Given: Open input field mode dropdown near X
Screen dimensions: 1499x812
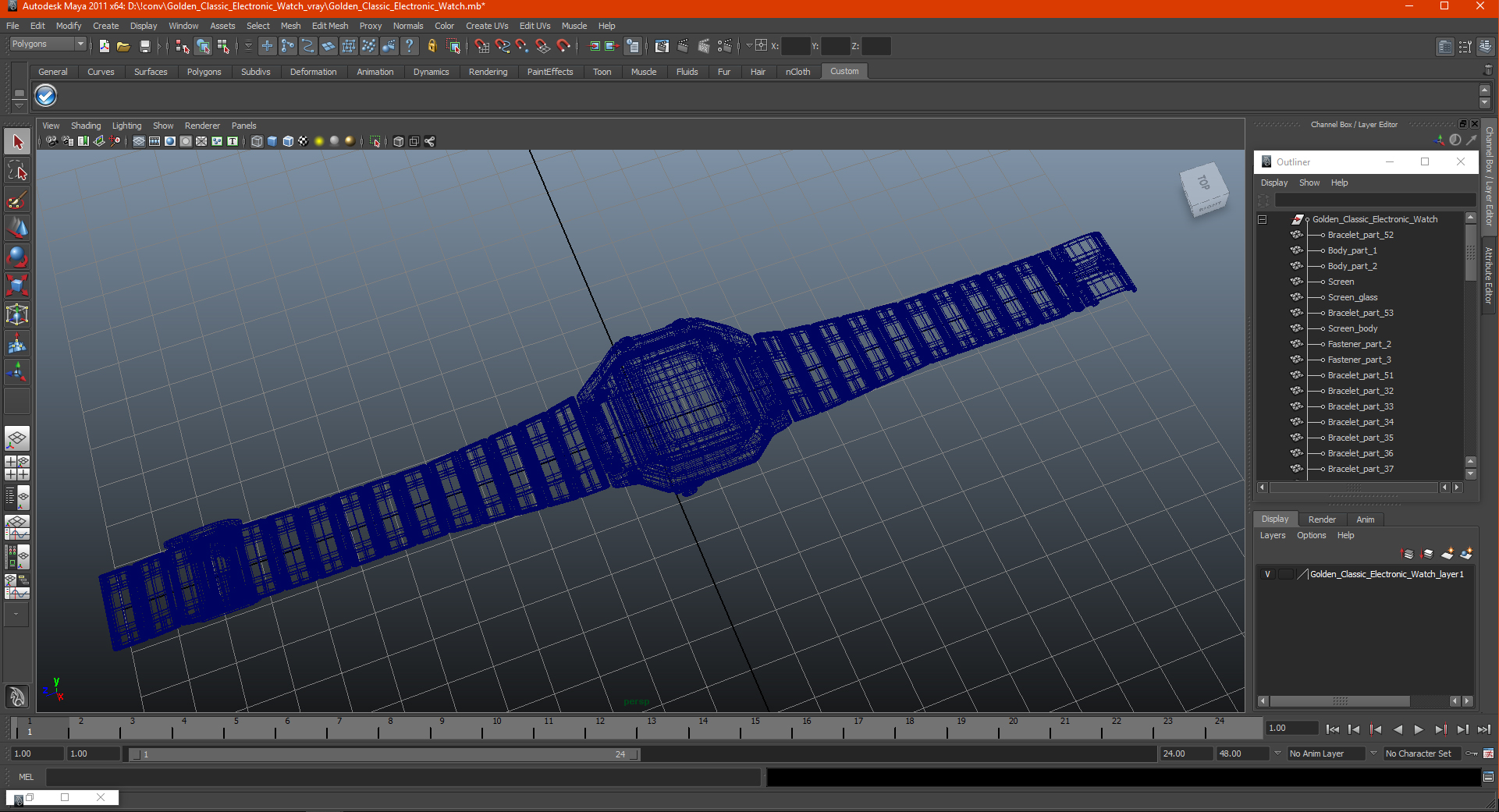Looking at the screenshot, I should pos(749,45).
